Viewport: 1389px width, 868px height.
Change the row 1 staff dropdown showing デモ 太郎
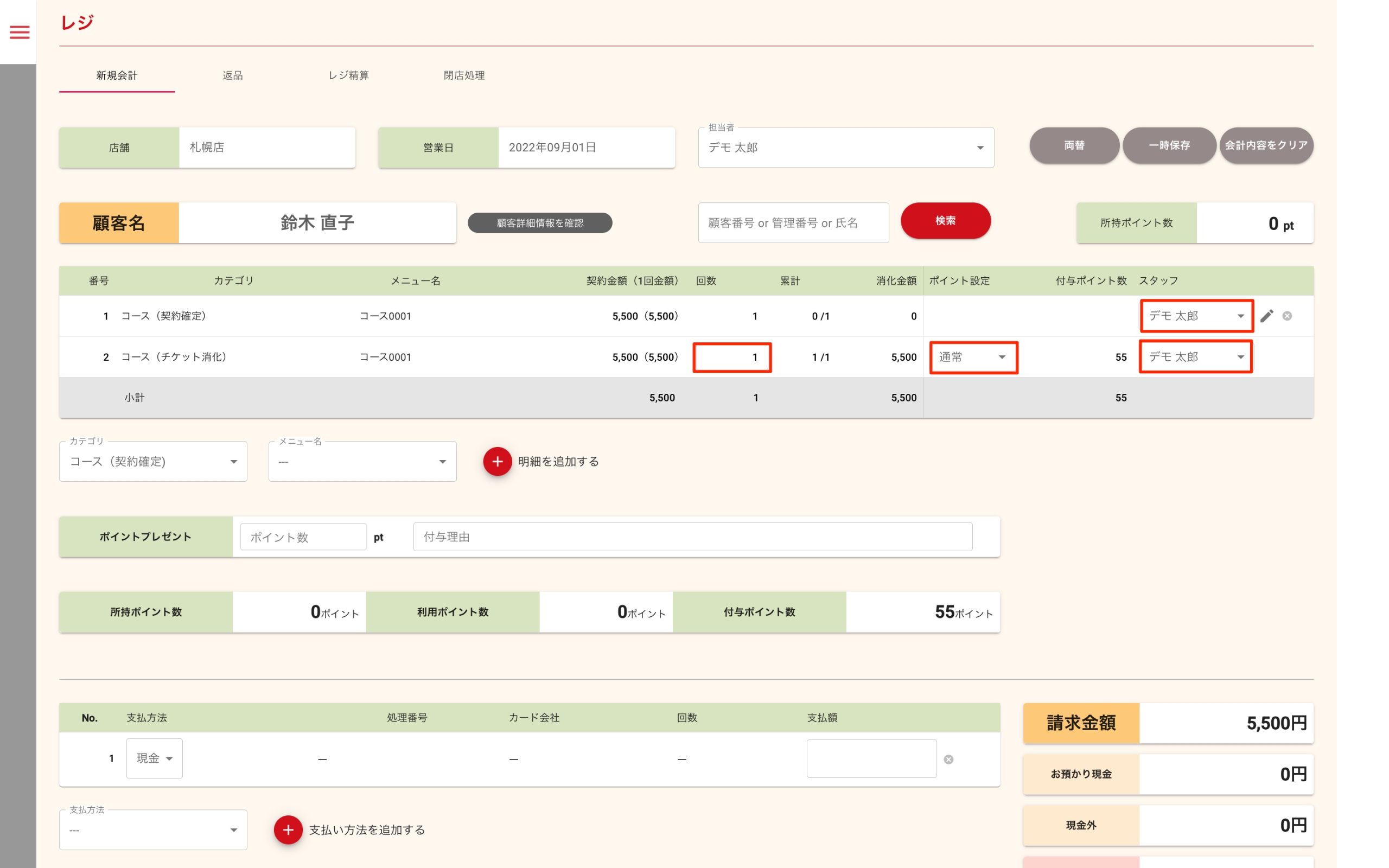1196,316
